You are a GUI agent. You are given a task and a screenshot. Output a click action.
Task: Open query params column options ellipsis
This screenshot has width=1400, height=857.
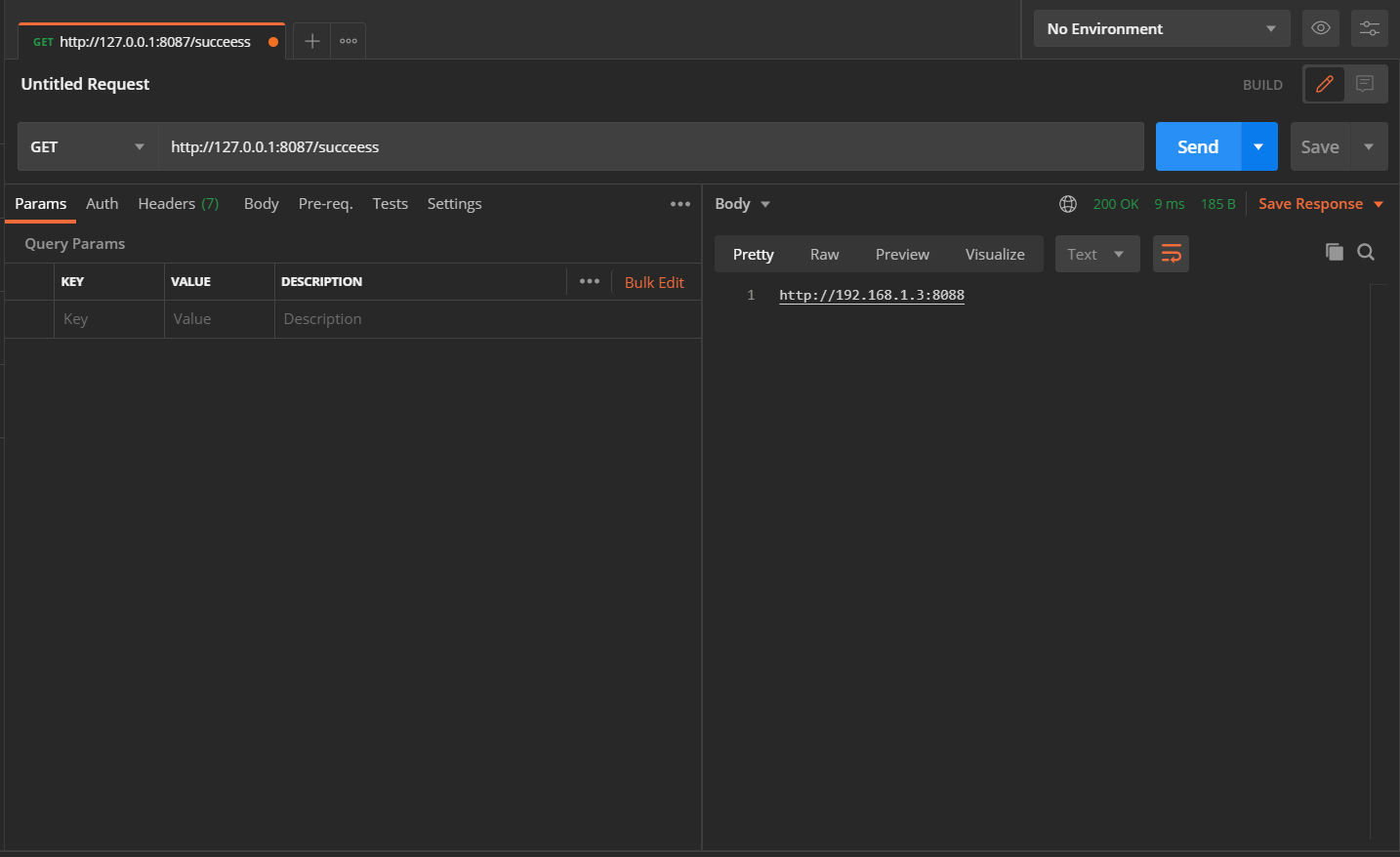590,281
